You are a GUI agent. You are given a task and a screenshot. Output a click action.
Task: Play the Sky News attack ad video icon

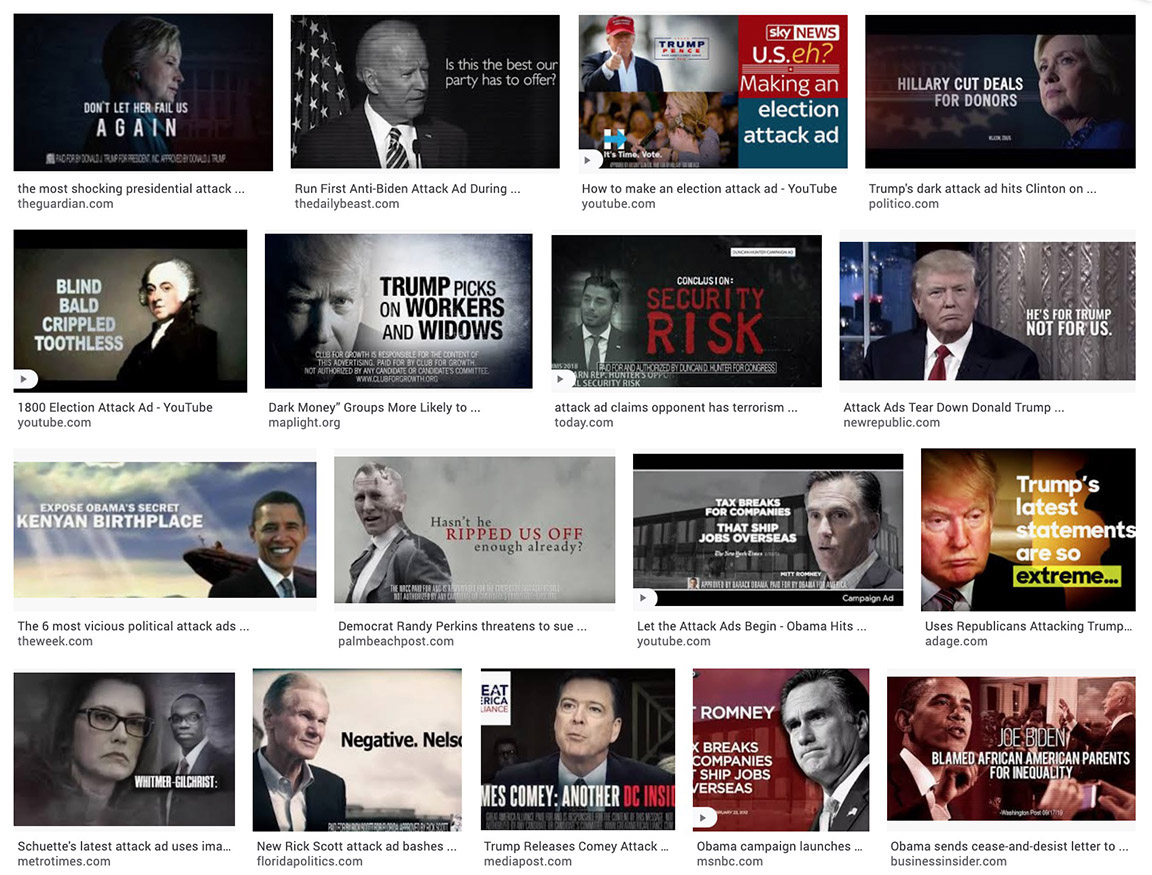(x=587, y=159)
